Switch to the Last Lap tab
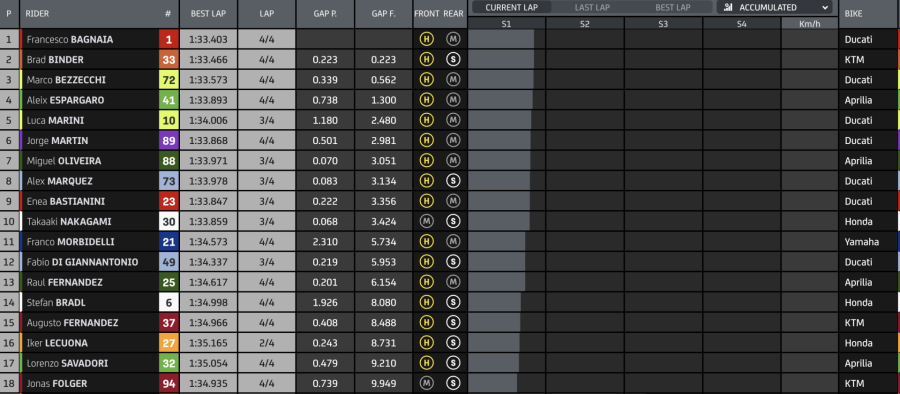Image resolution: width=900 pixels, height=394 pixels. 592,7
